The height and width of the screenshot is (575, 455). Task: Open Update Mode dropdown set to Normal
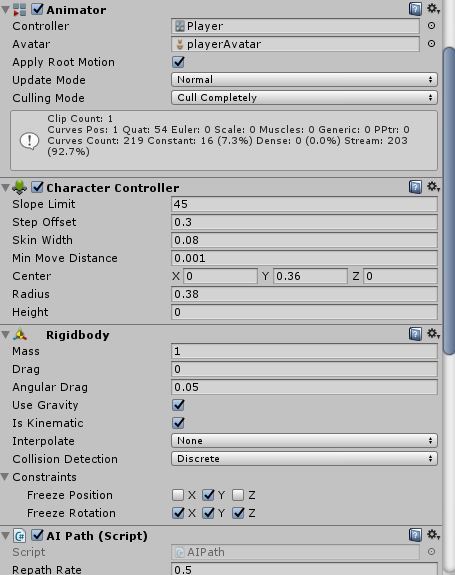[x=304, y=80]
